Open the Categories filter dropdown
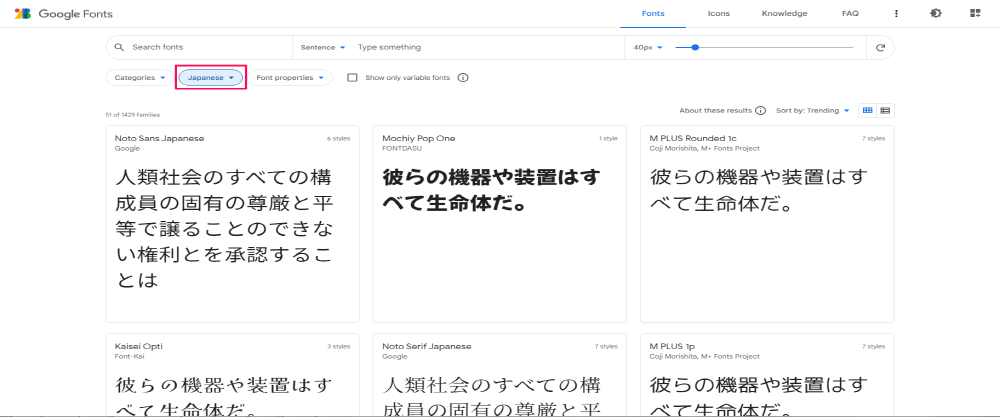The image size is (1000, 417). [139, 77]
